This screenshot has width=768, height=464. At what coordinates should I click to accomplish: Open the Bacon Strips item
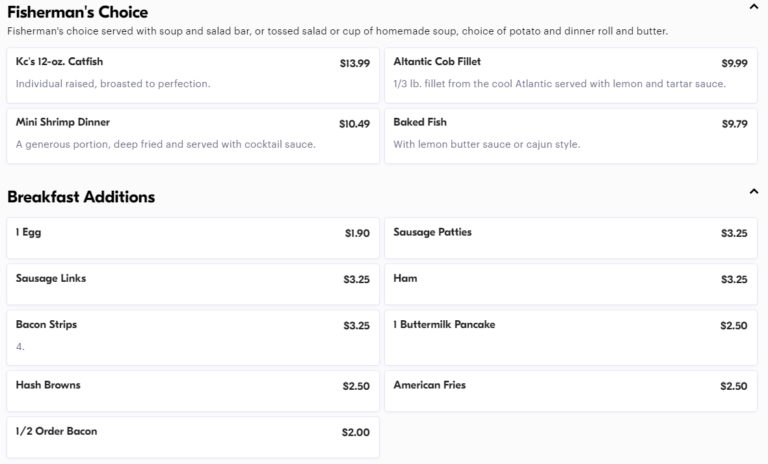pyautogui.click(x=193, y=338)
